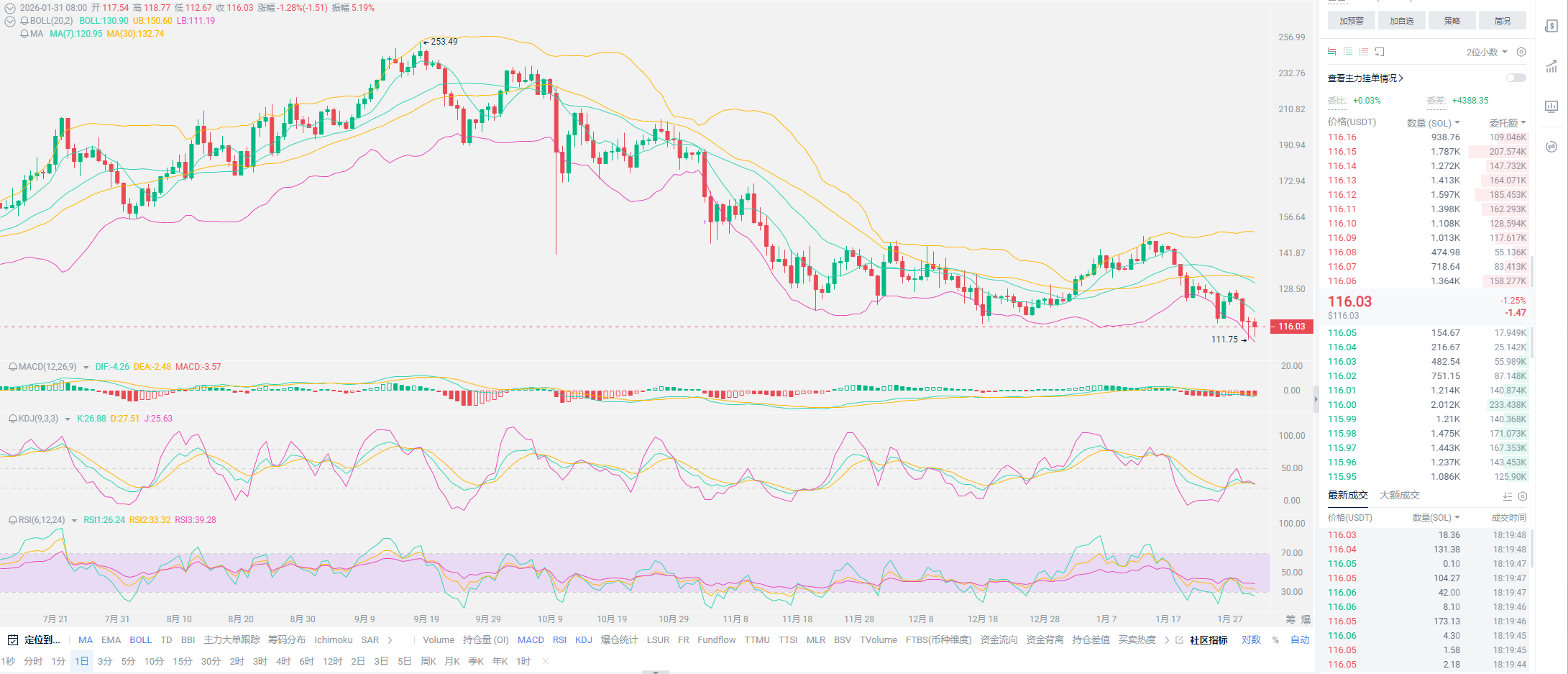Click the side panel collapse handle
The height and width of the screenshot is (674, 1568).
coord(1316,399)
